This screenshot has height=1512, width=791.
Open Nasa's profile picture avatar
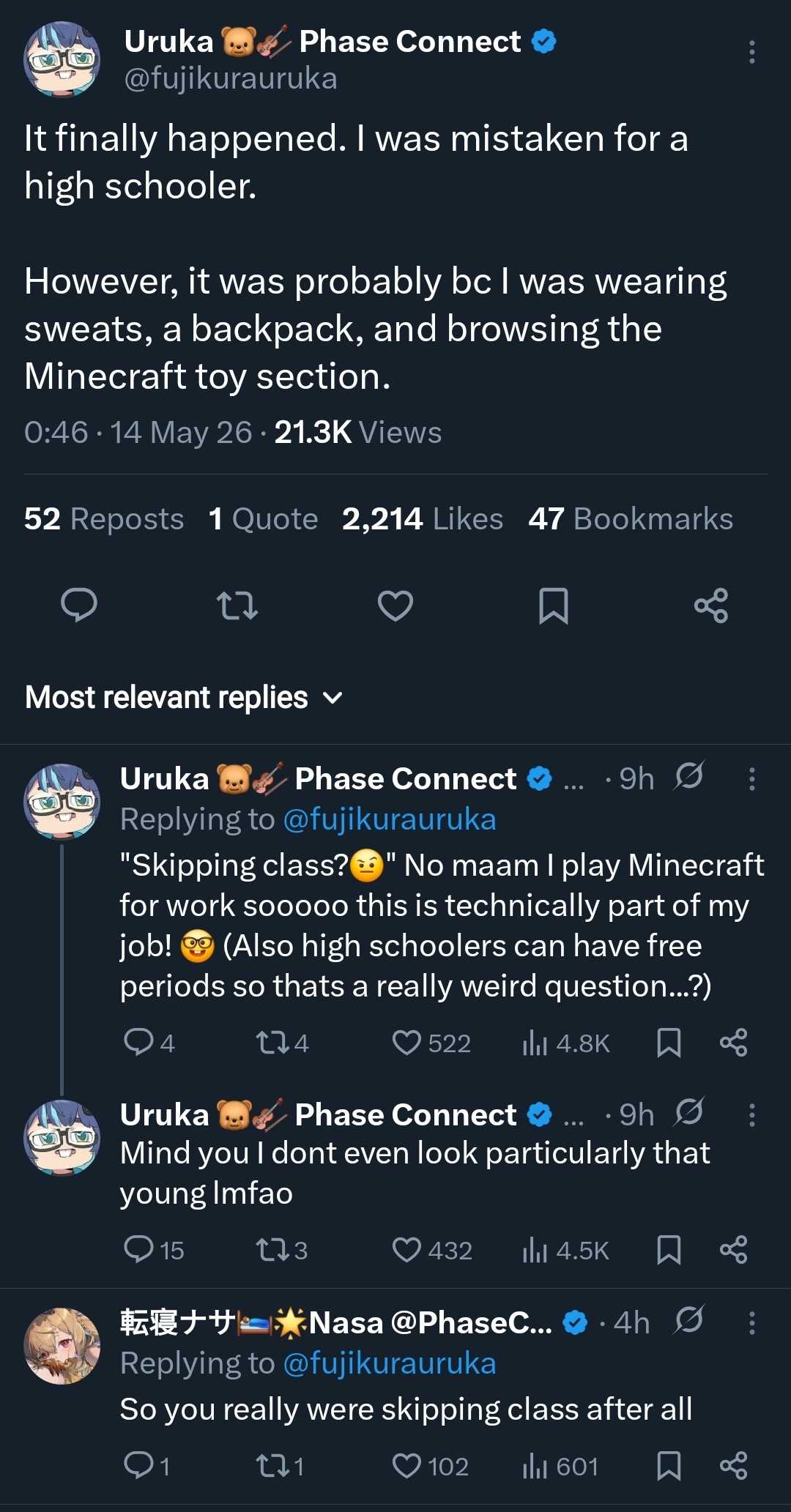(62, 1346)
